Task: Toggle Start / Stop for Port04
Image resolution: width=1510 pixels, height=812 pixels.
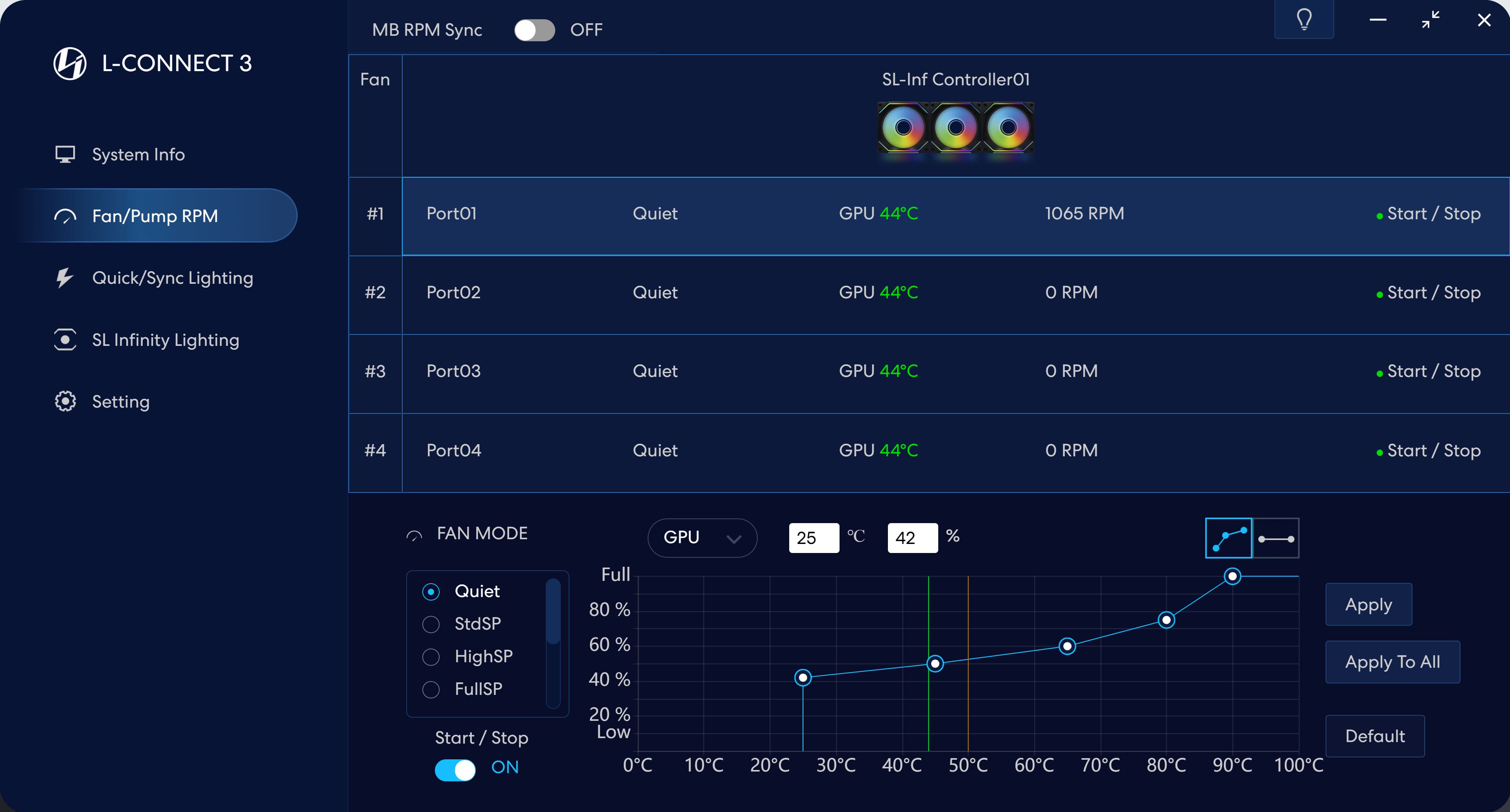Action: point(1429,450)
